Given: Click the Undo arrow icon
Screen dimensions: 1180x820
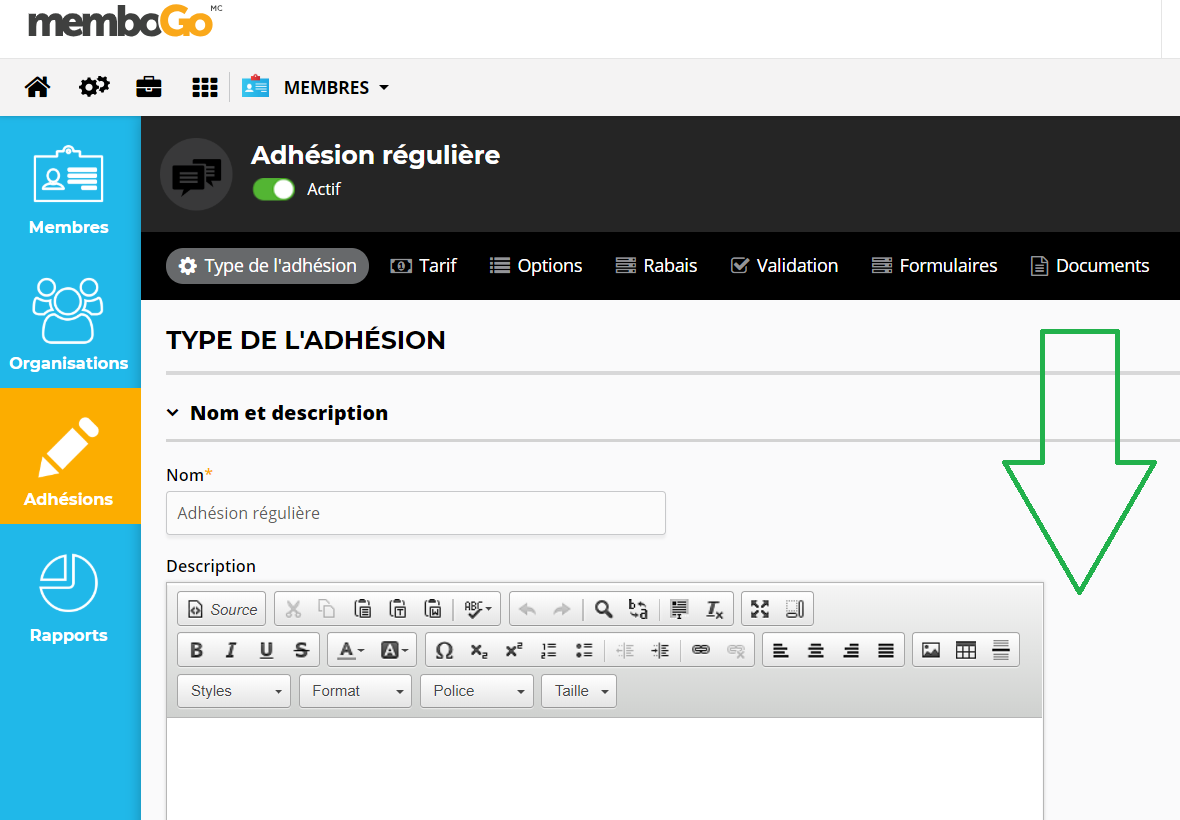Looking at the screenshot, I should pyautogui.click(x=528, y=609).
